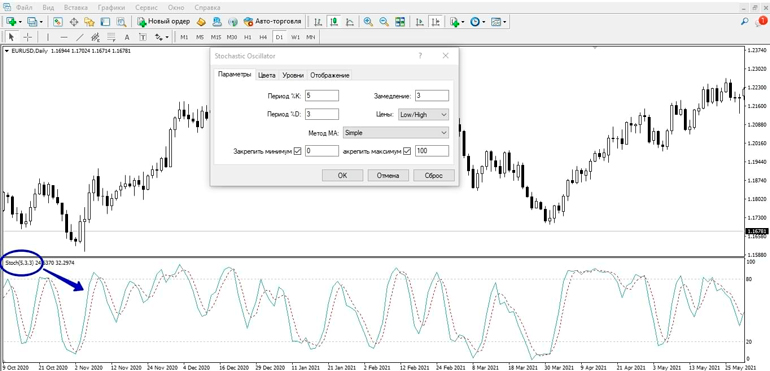Toggle the fix maximum checkbox
Viewport: 770px width, 371px height.
click(x=407, y=151)
